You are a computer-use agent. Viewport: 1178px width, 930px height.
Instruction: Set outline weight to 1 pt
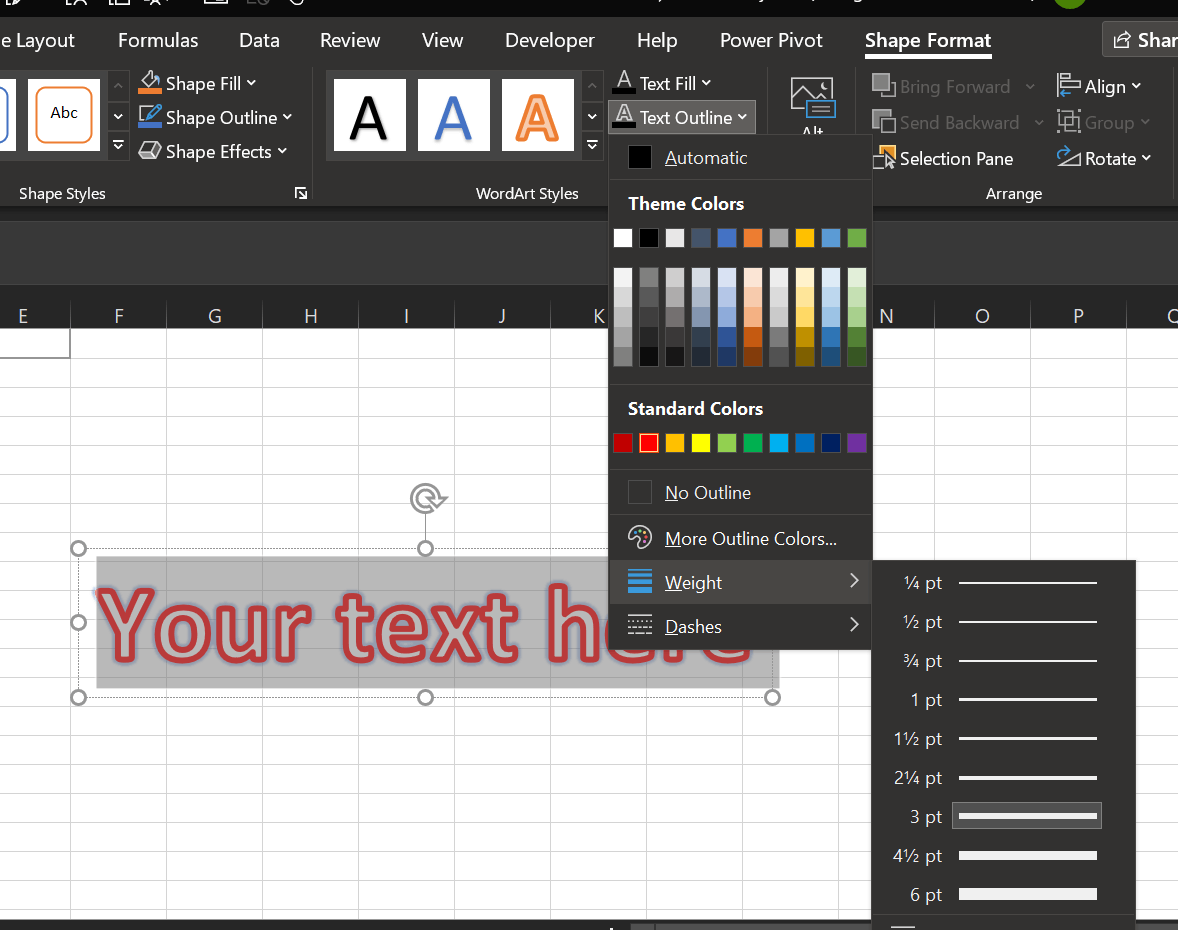(x=1004, y=699)
